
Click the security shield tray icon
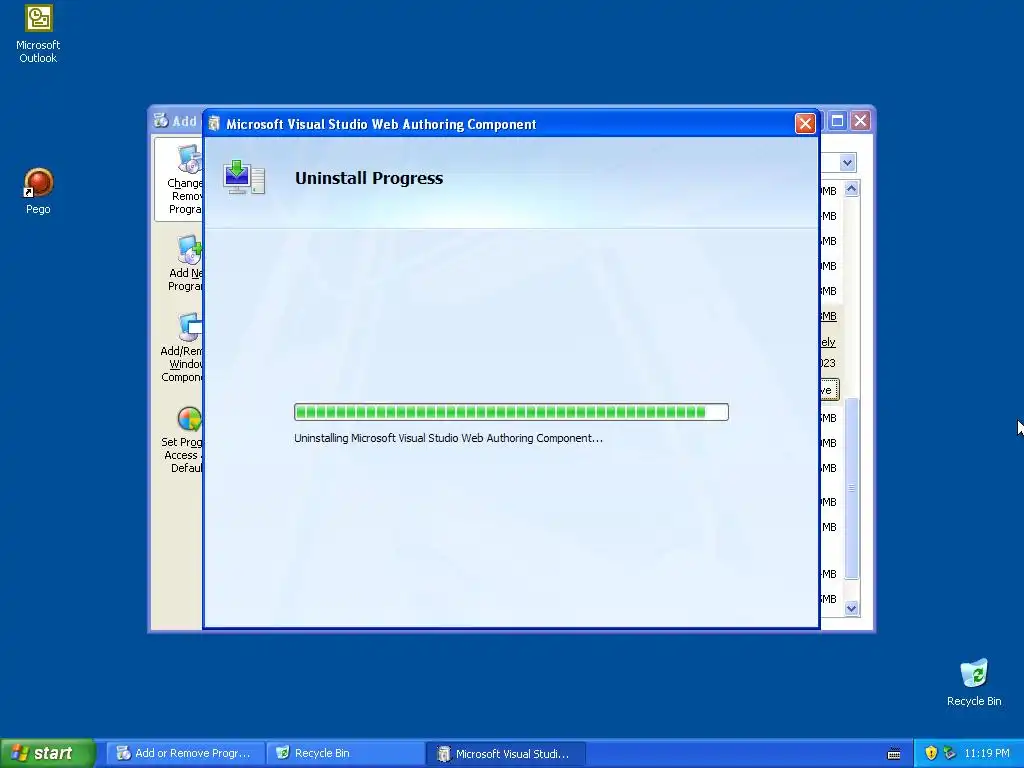(x=931, y=753)
